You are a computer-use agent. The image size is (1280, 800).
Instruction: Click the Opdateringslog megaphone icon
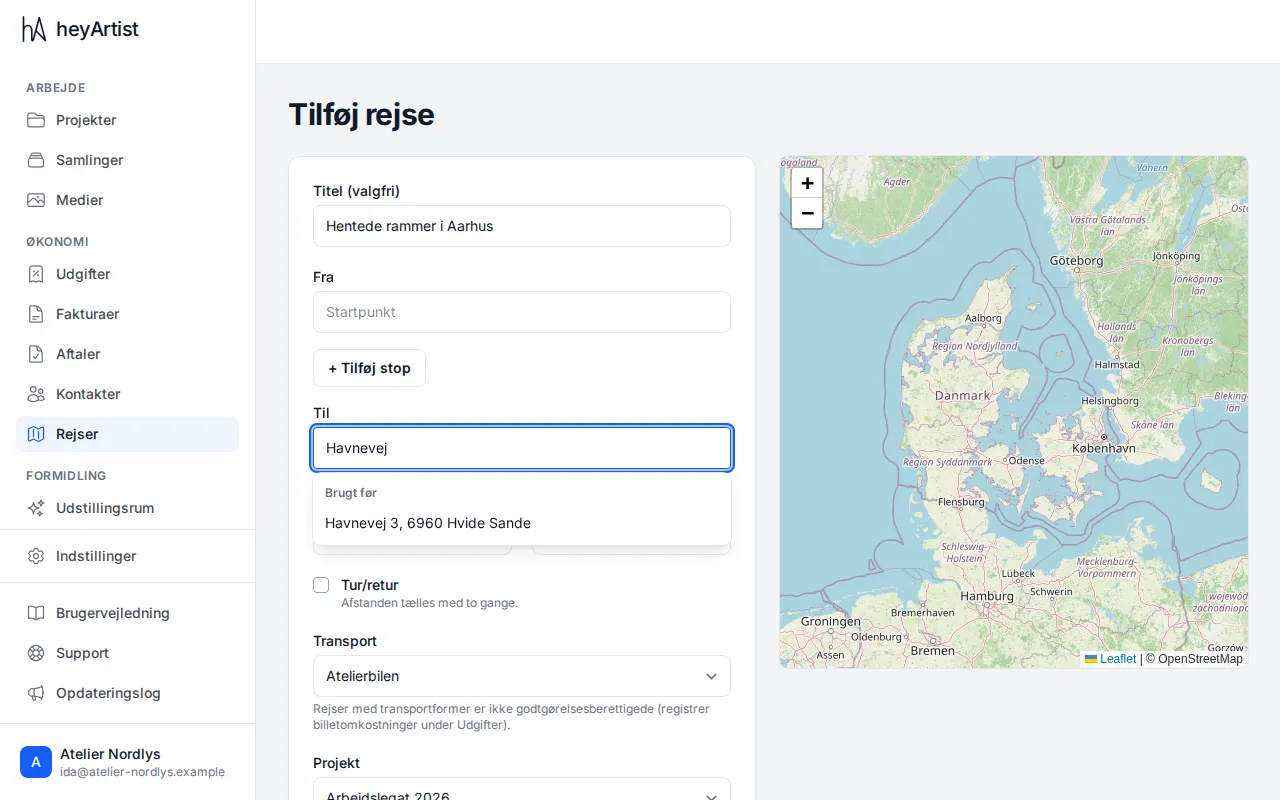point(36,693)
